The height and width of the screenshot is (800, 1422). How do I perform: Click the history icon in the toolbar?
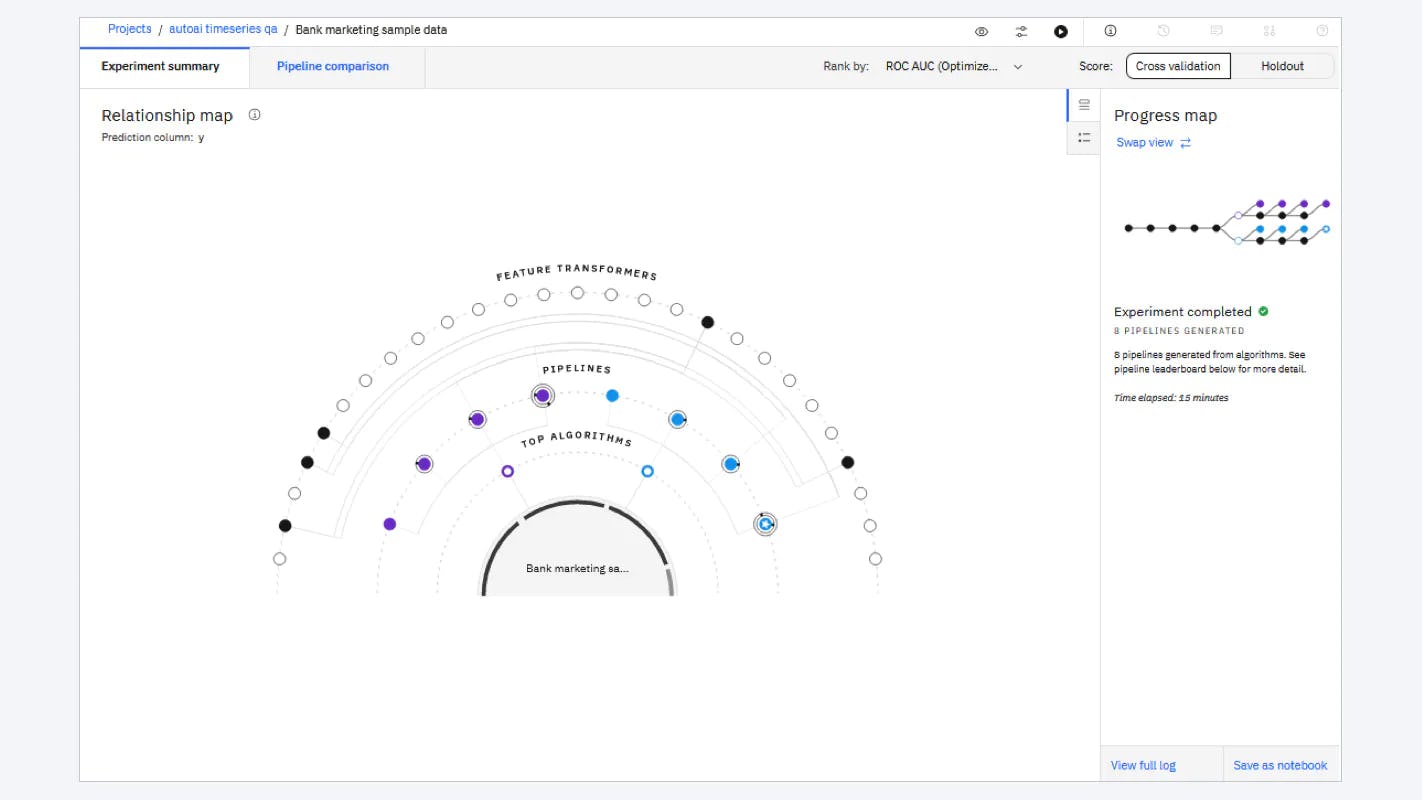pyautogui.click(x=1163, y=31)
